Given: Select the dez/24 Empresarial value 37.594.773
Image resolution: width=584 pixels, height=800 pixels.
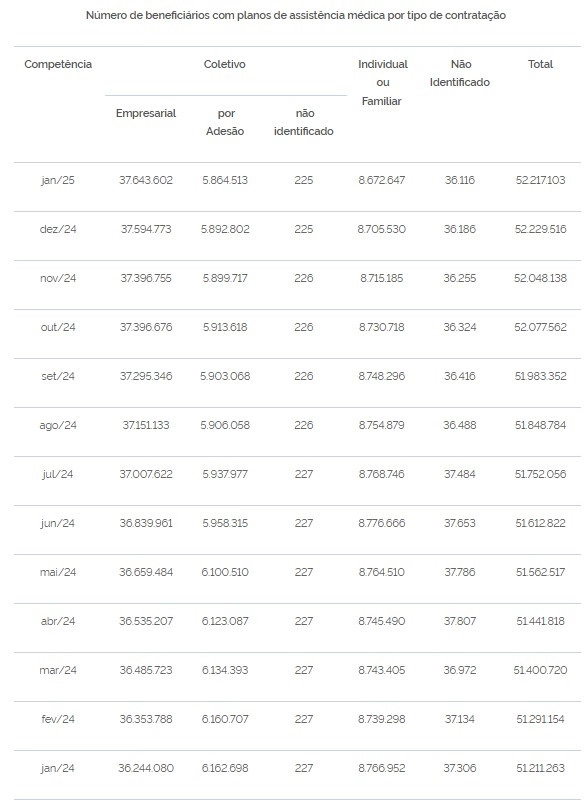Looking at the screenshot, I should click(146, 229).
